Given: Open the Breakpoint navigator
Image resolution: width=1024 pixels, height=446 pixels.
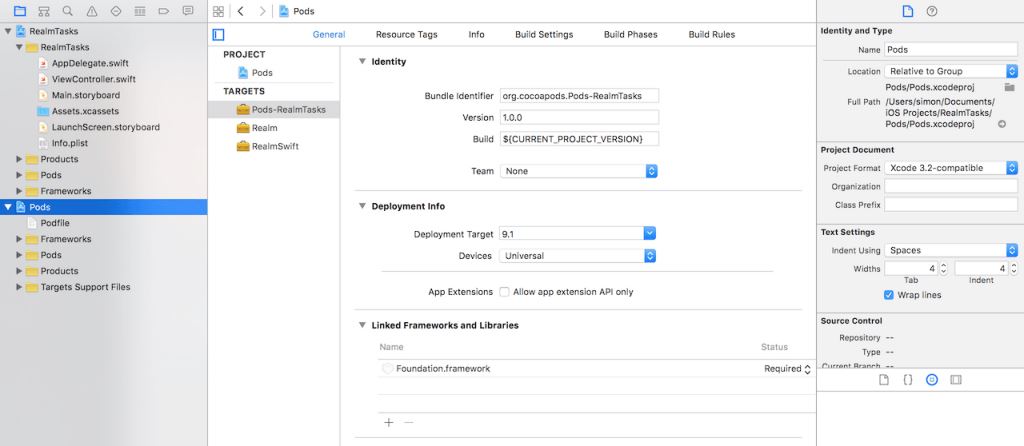Looking at the screenshot, I should (163, 11).
